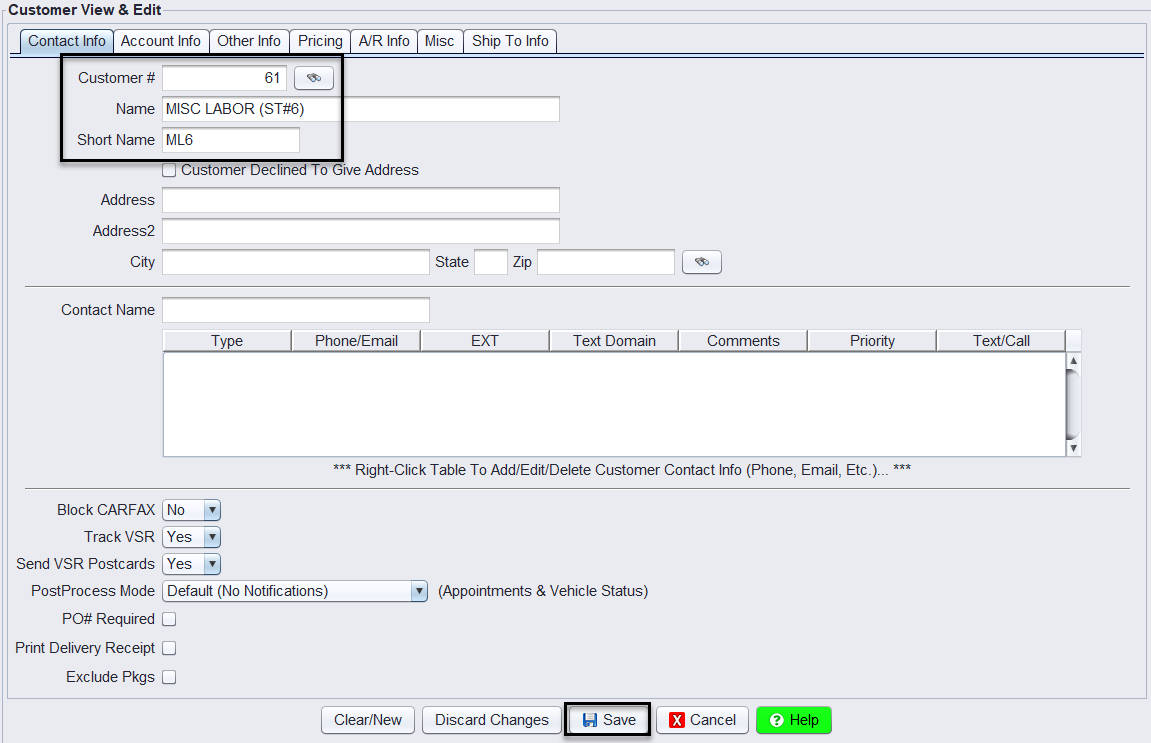1151x743 pixels.
Task: Expand the Block CARFAX dropdown
Action: tap(211, 510)
